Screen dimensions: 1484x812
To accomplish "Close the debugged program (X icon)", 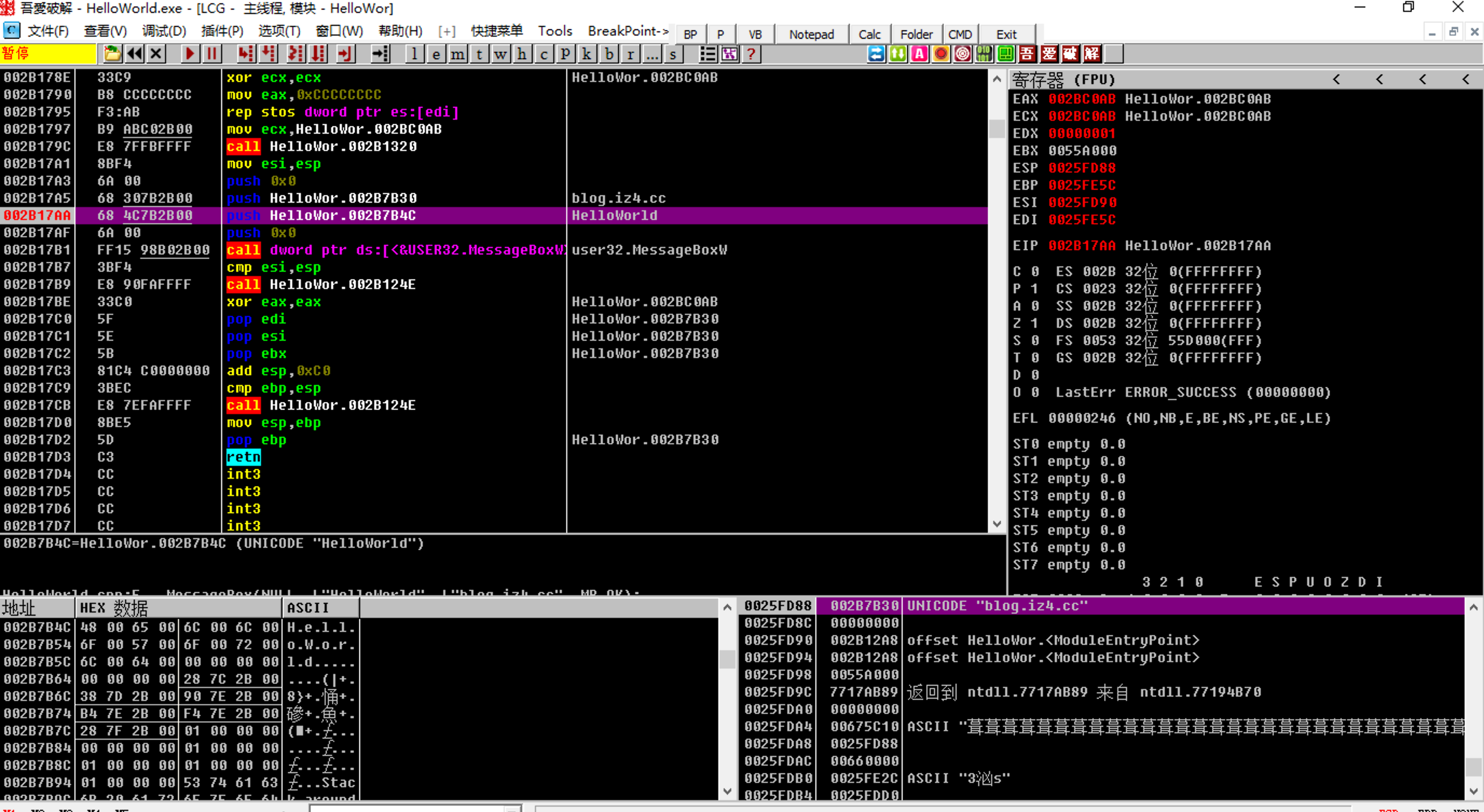I will pyautogui.click(x=156, y=54).
